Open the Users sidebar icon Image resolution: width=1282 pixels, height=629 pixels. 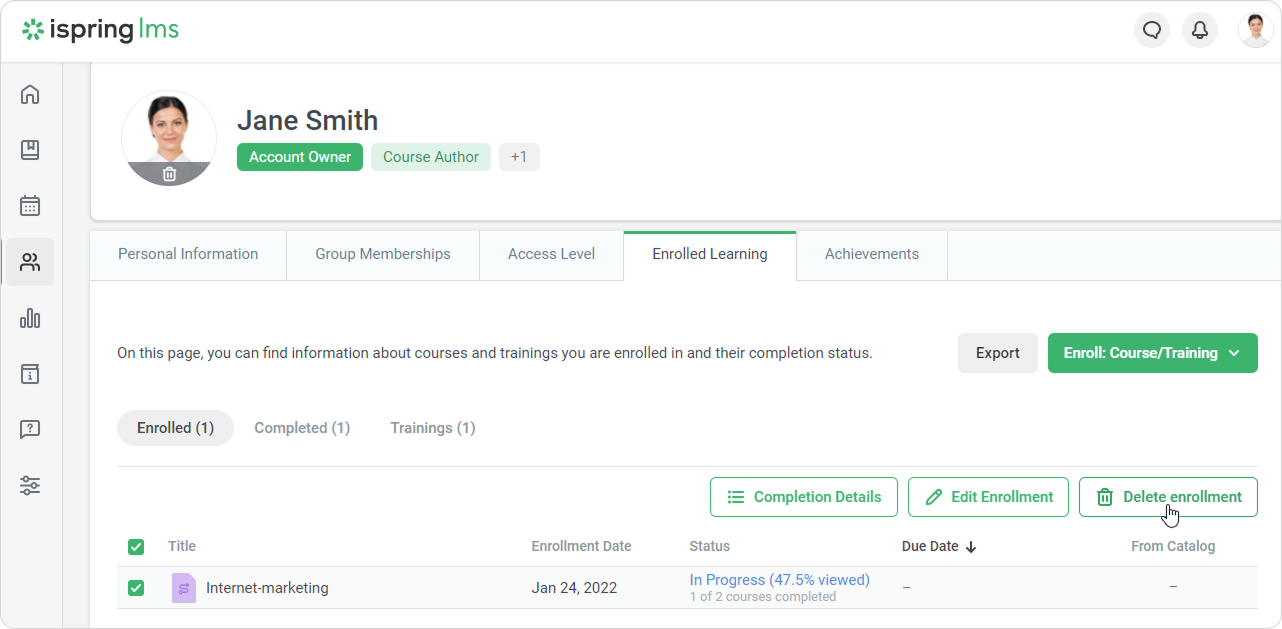(30, 263)
